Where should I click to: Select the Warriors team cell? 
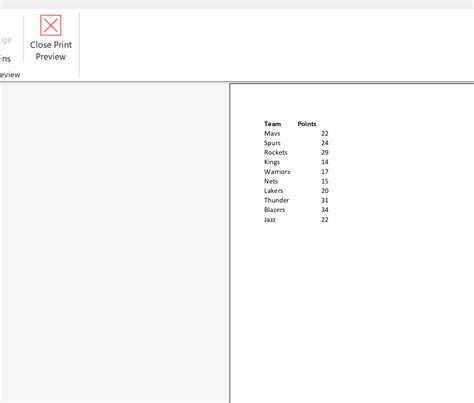point(277,172)
